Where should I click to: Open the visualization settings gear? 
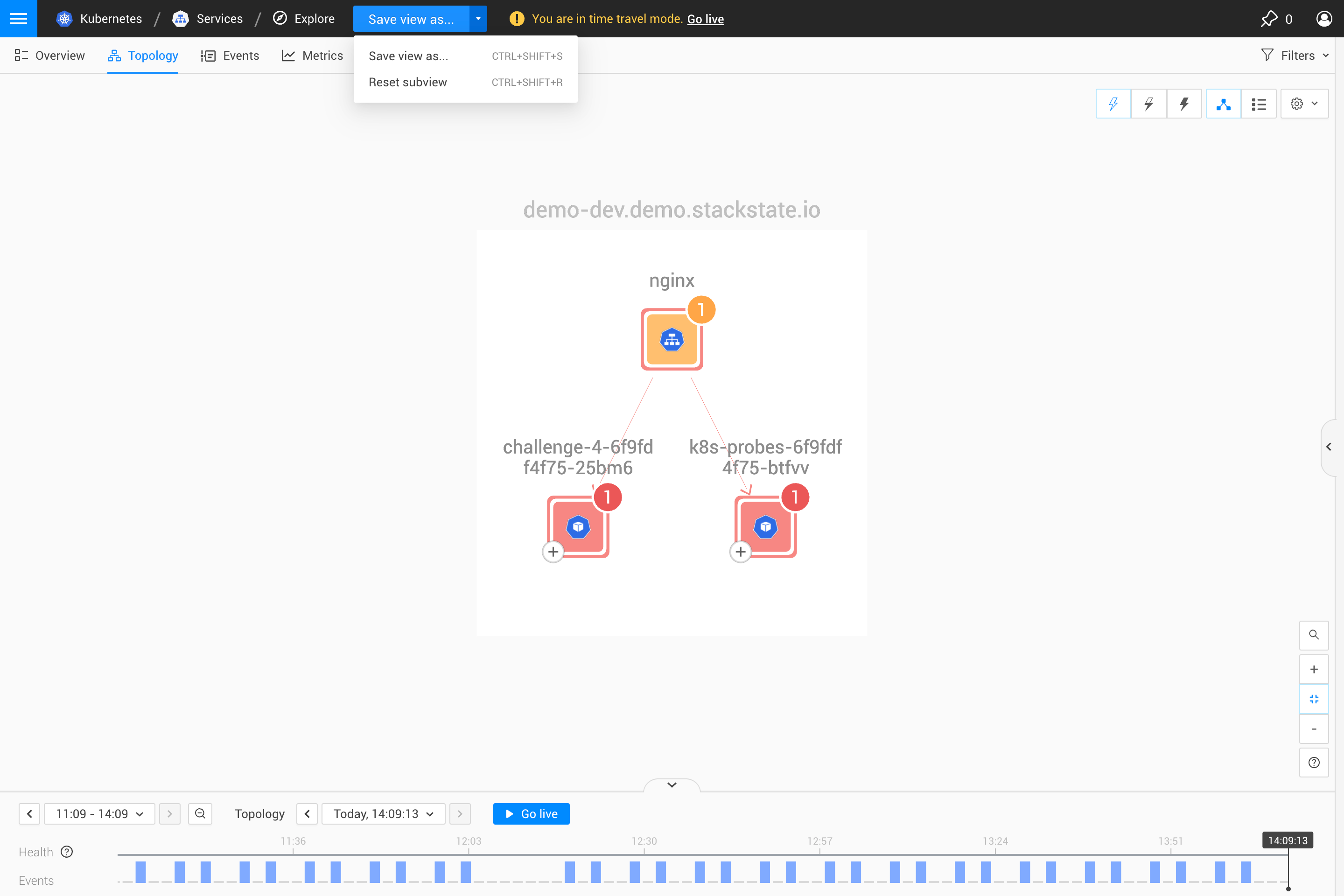1297,104
